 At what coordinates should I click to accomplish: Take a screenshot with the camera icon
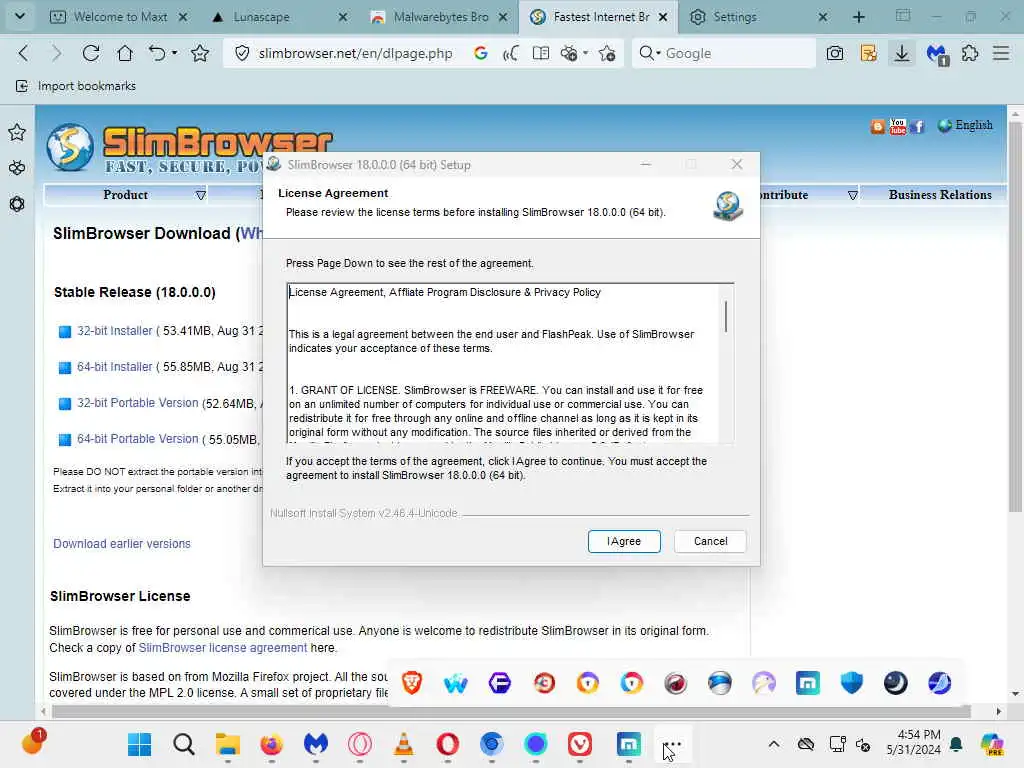(835, 53)
